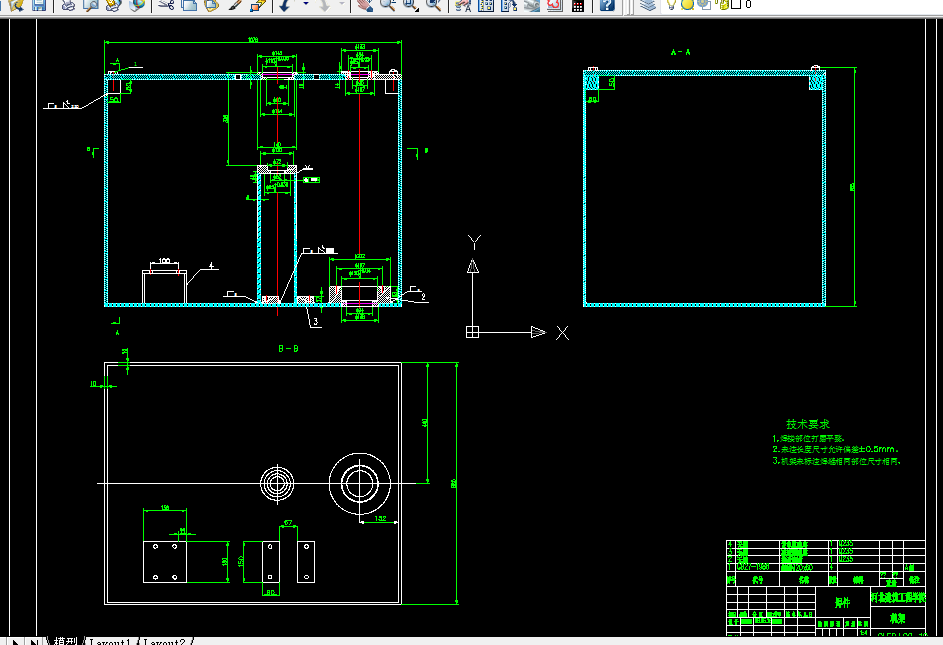The width and height of the screenshot is (943, 645).
Task: Toggle layer 0 on/off lightbulb
Action: click(671, 5)
